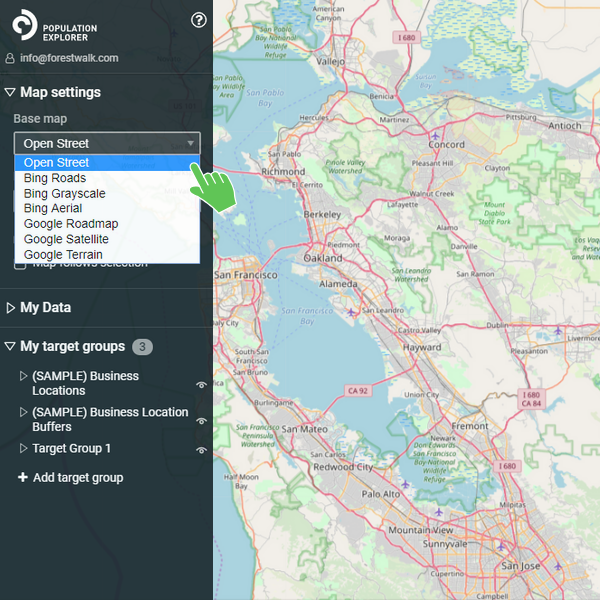
Task: Toggle visibility of Business Location Buffers
Action: 201,421
